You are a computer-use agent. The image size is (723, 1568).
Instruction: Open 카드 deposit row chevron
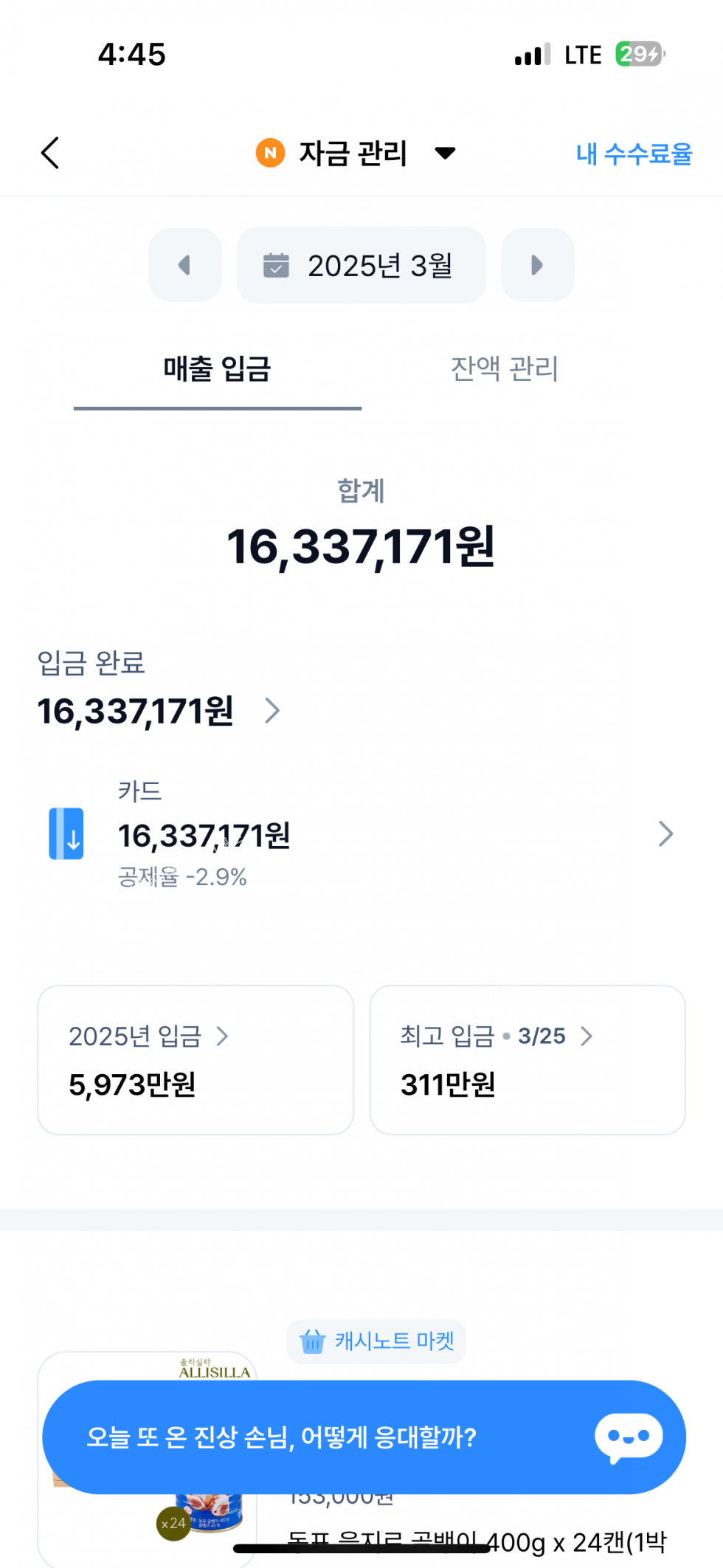[x=665, y=834]
